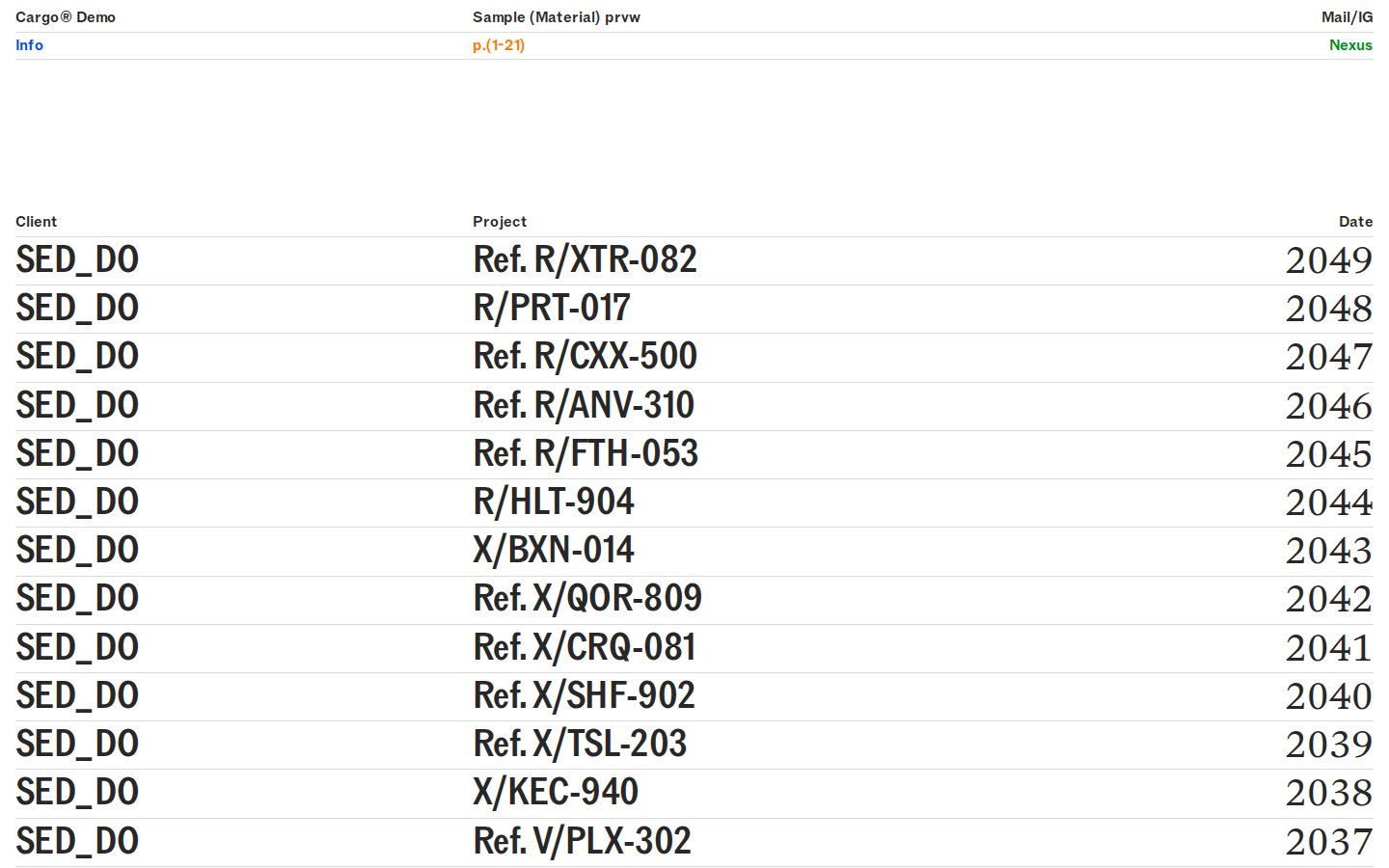Click the Nexus link
The width and height of the screenshot is (1389, 868).
tap(1350, 45)
